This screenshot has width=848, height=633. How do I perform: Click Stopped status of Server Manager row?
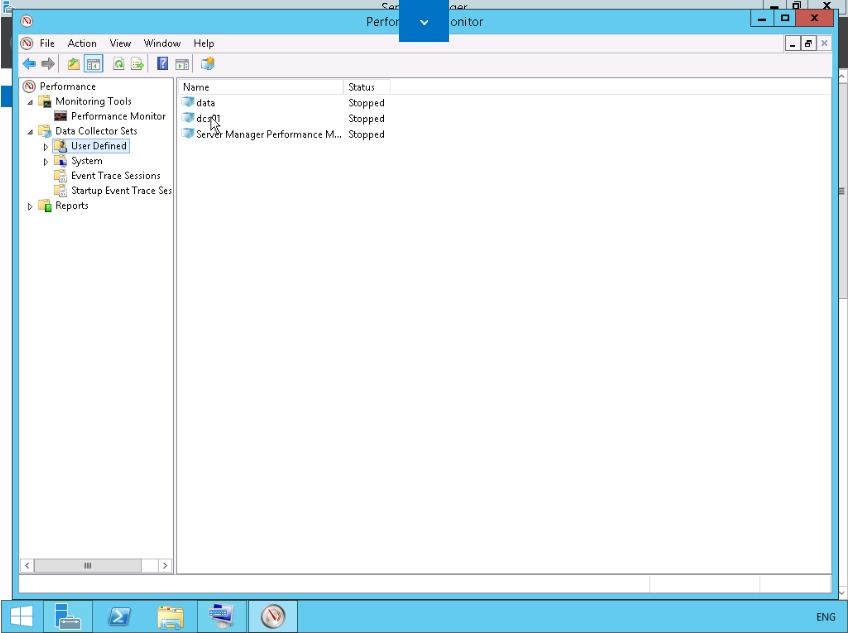pyautogui.click(x=366, y=134)
